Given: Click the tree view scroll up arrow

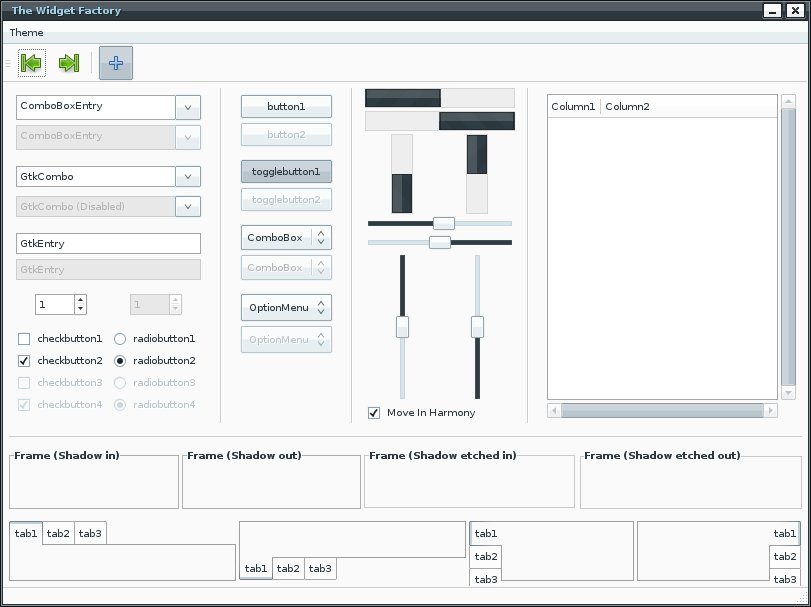Looking at the screenshot, I should 788,101.
